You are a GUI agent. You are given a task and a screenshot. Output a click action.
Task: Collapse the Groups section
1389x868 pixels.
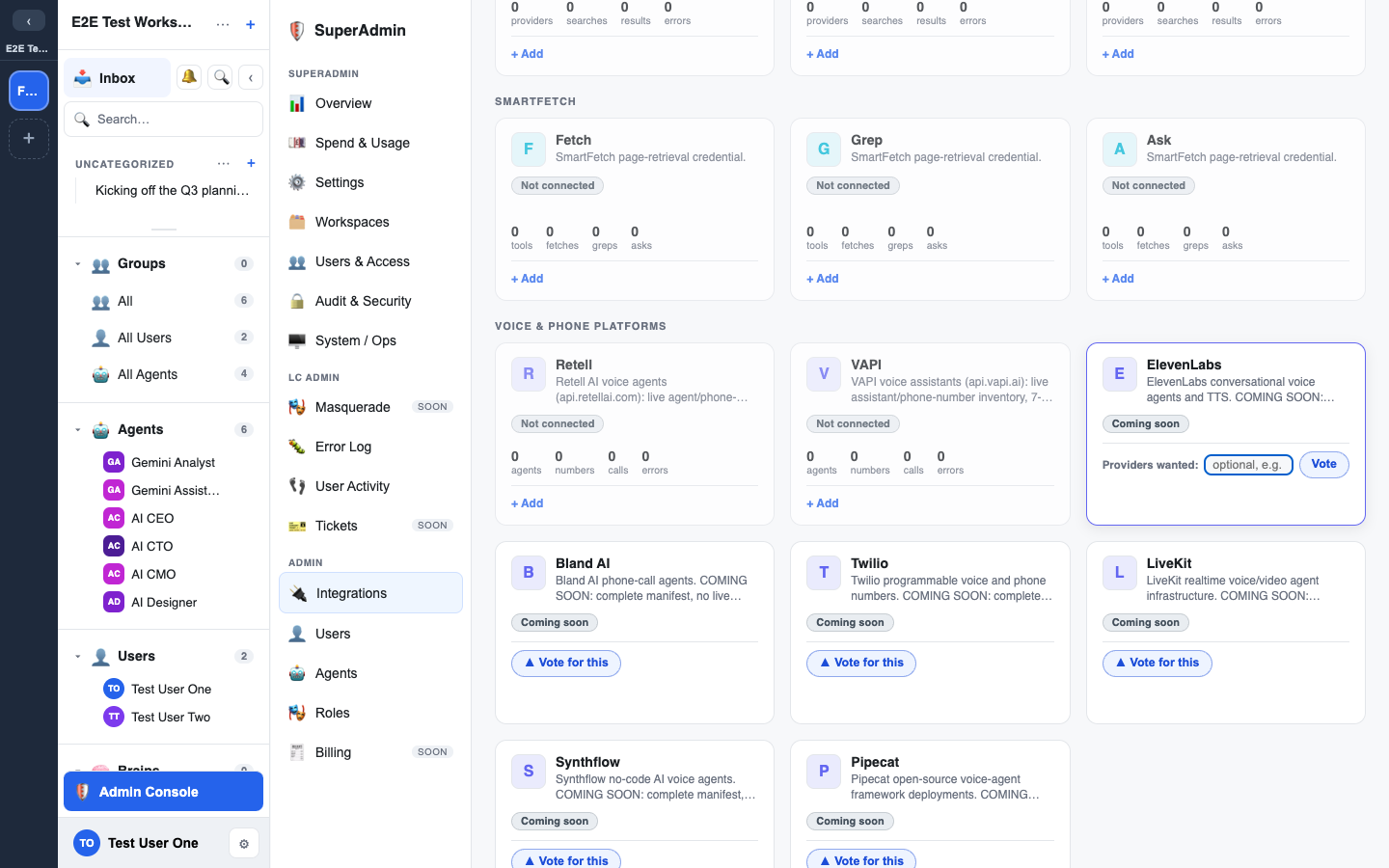tap(78, 263)
